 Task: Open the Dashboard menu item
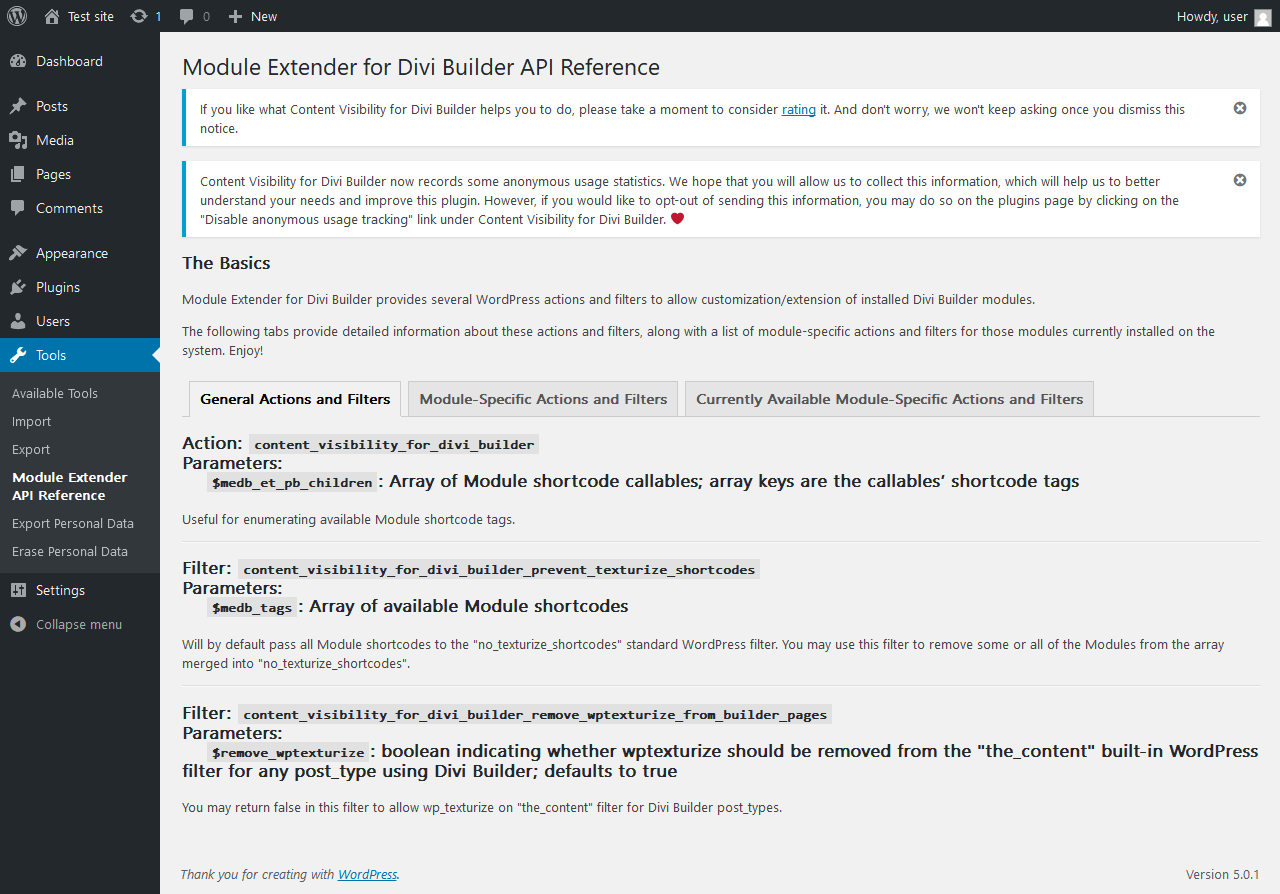click(80, 61)
